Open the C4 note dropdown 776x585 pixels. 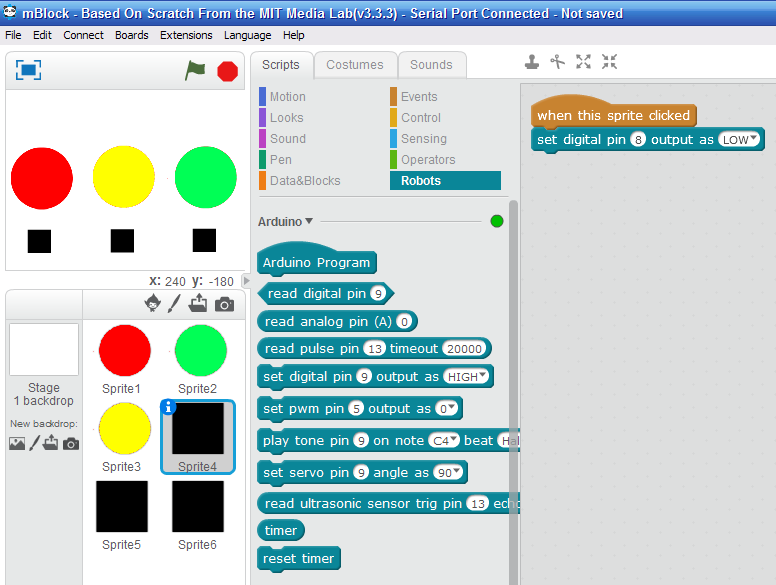pos(444,440)
